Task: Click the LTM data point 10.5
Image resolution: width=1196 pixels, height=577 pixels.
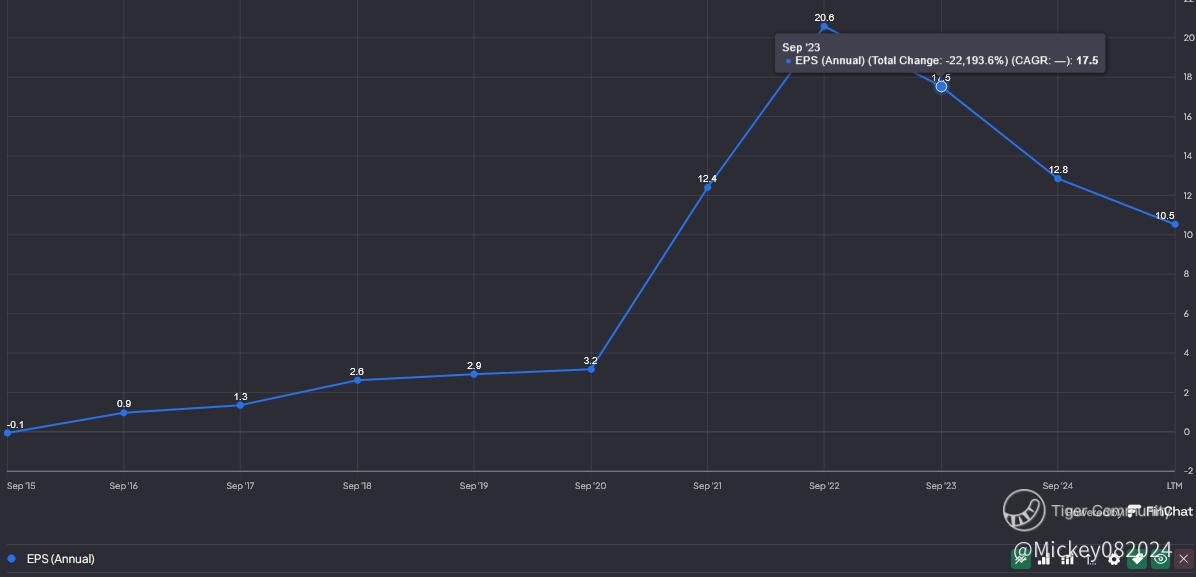Action: [1175, 224]
